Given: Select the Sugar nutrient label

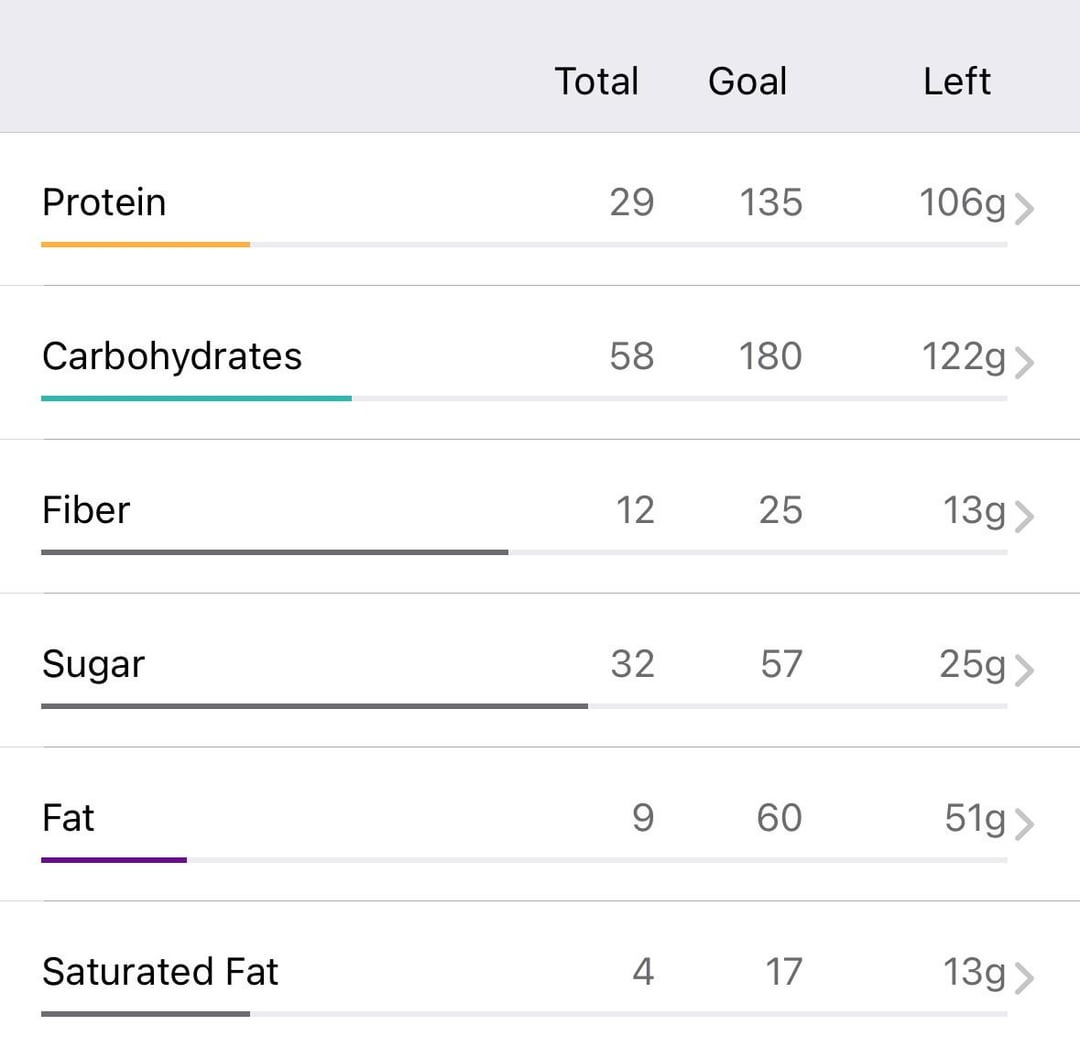Looking at the screenshot, I should (x=93, y=665).
